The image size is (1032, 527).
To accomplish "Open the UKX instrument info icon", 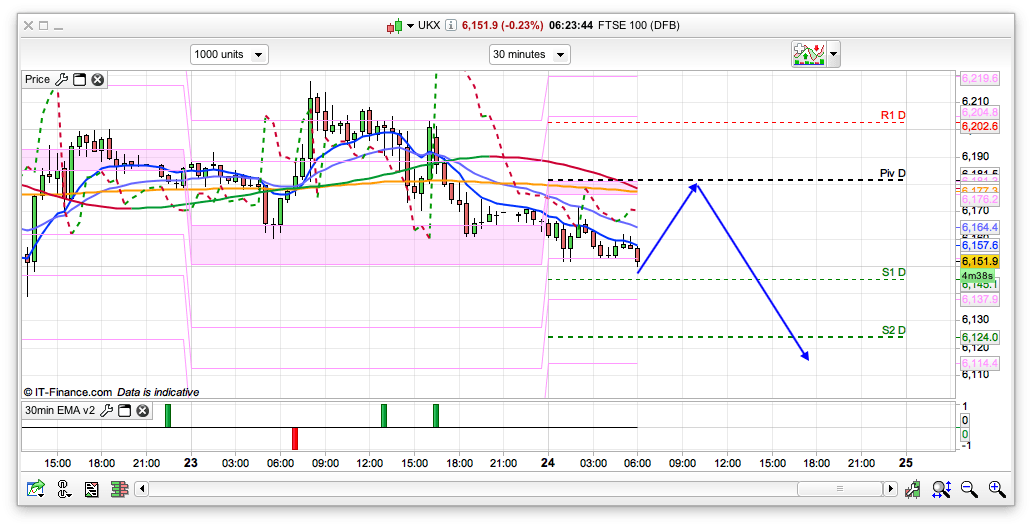I will point(451,26).
